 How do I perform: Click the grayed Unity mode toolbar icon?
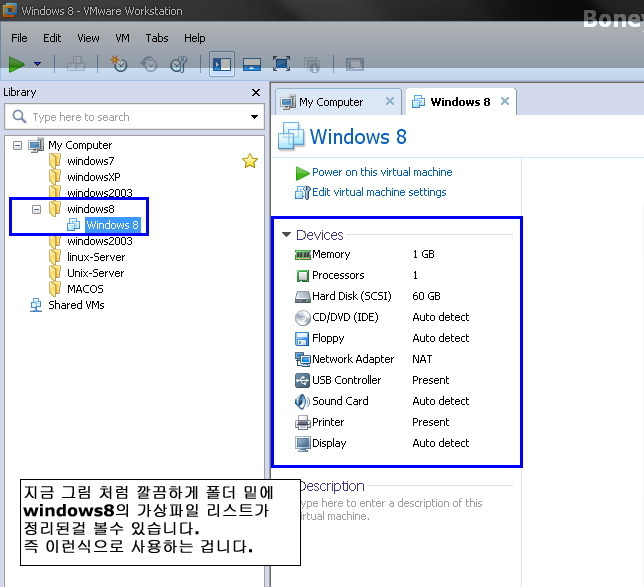pos(312,64)
